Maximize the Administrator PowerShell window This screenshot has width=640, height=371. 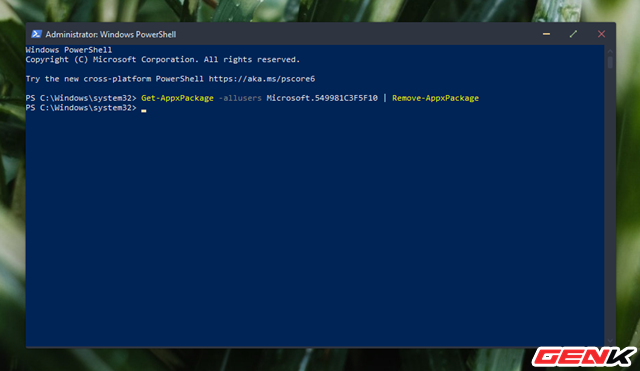(x=573, y=34)
